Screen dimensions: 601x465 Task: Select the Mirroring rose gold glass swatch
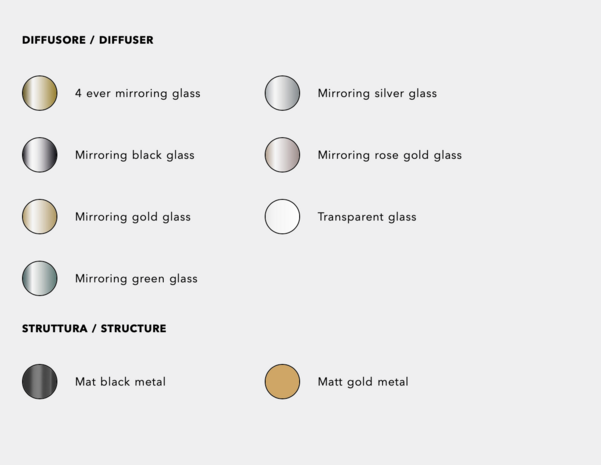click(282, 155)
